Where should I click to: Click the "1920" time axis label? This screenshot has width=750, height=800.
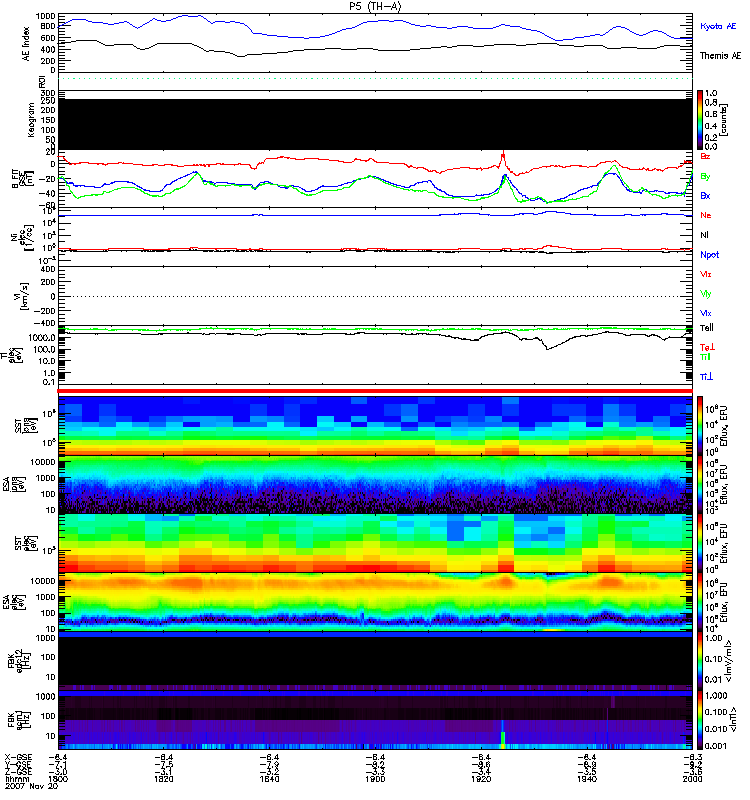481,779
